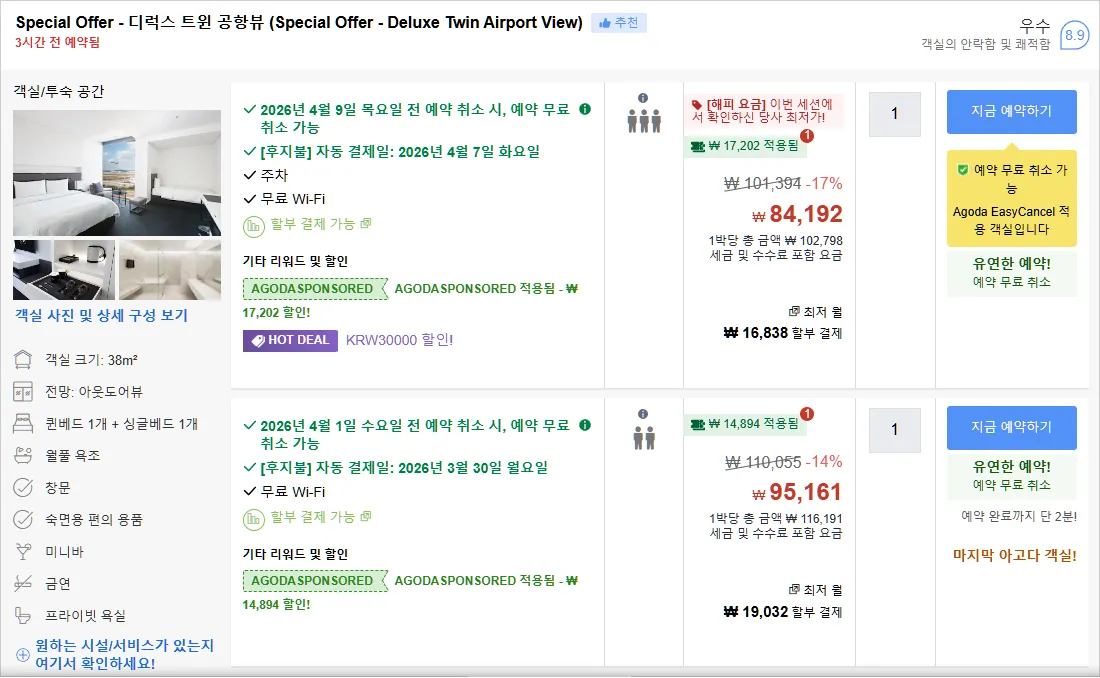The height and width of the screenshot is (678, 1100).
Task: Click the bed icon beside 퀸베드 1개
Action: [x=23, y=423]
